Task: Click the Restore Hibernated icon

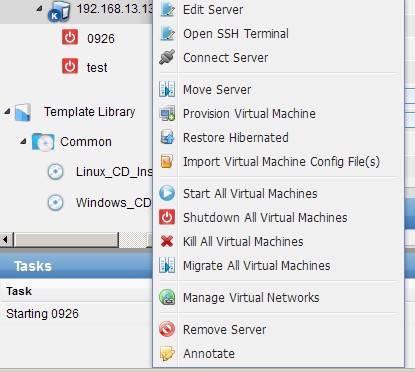Action: pos(167,137)
